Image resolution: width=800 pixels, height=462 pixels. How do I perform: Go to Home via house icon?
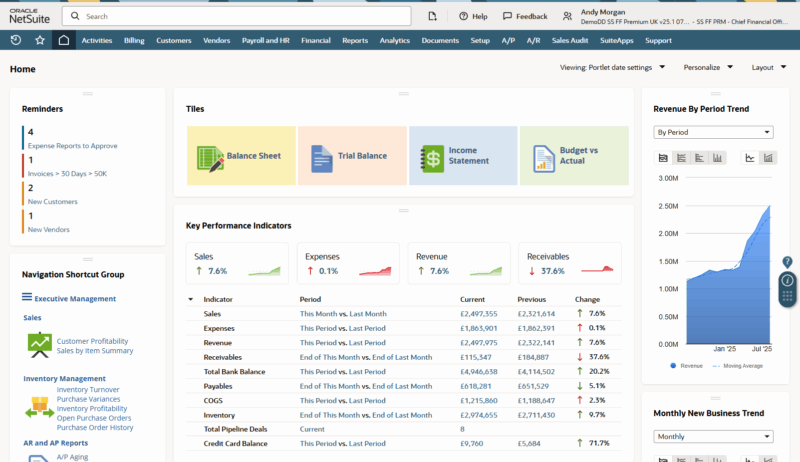[x=64, y=40]
